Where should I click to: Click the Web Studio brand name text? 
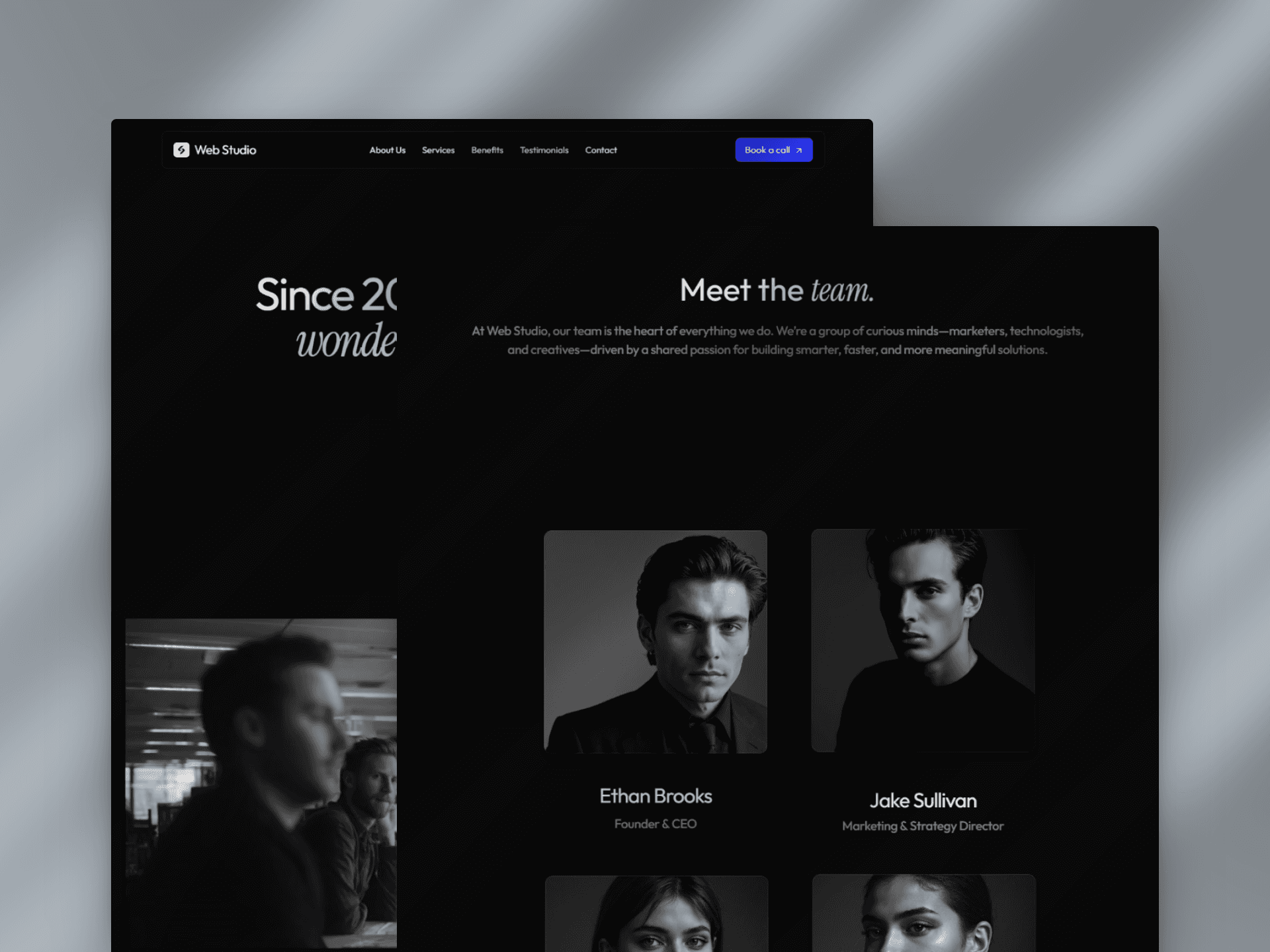pos(226,150)
